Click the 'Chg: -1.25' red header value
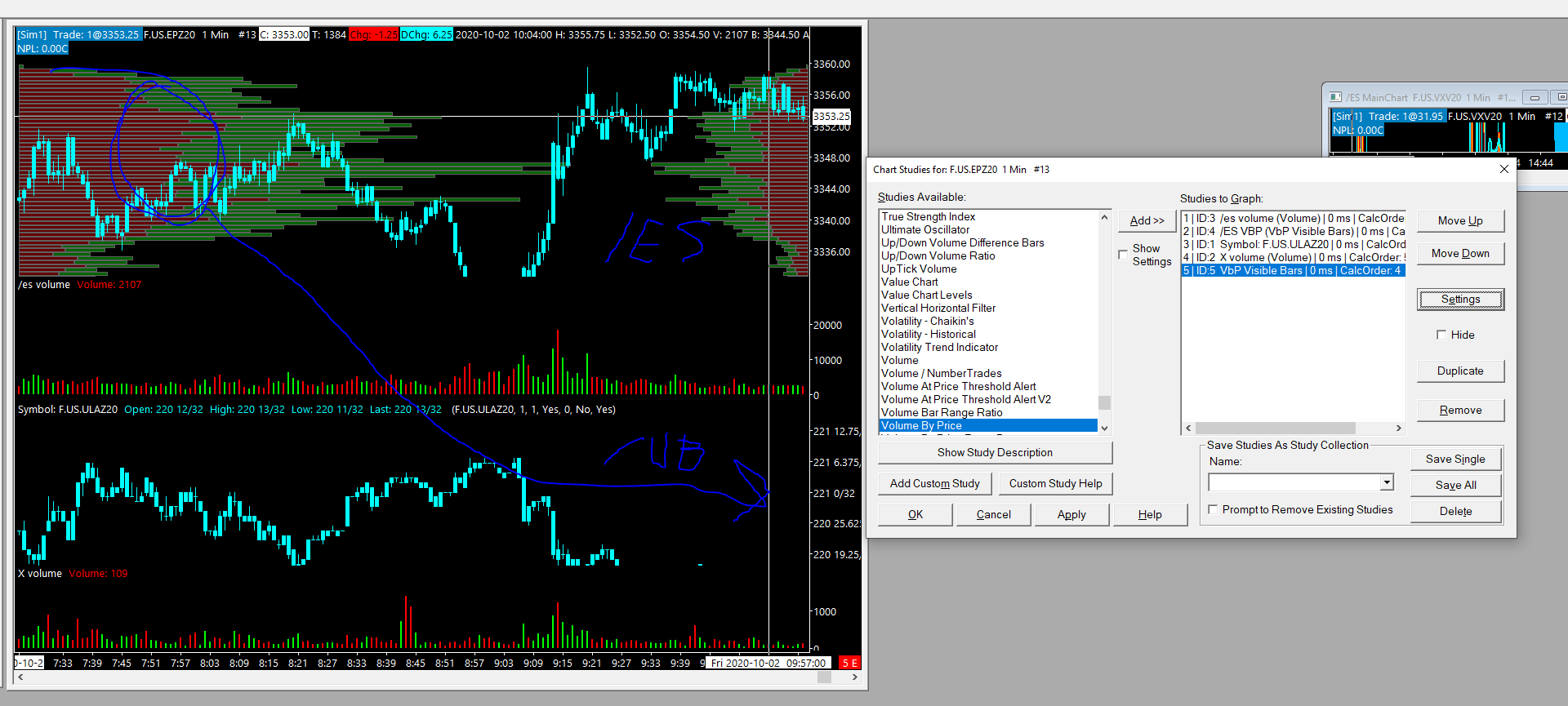The image size is (1568, 706). [374, 34]
